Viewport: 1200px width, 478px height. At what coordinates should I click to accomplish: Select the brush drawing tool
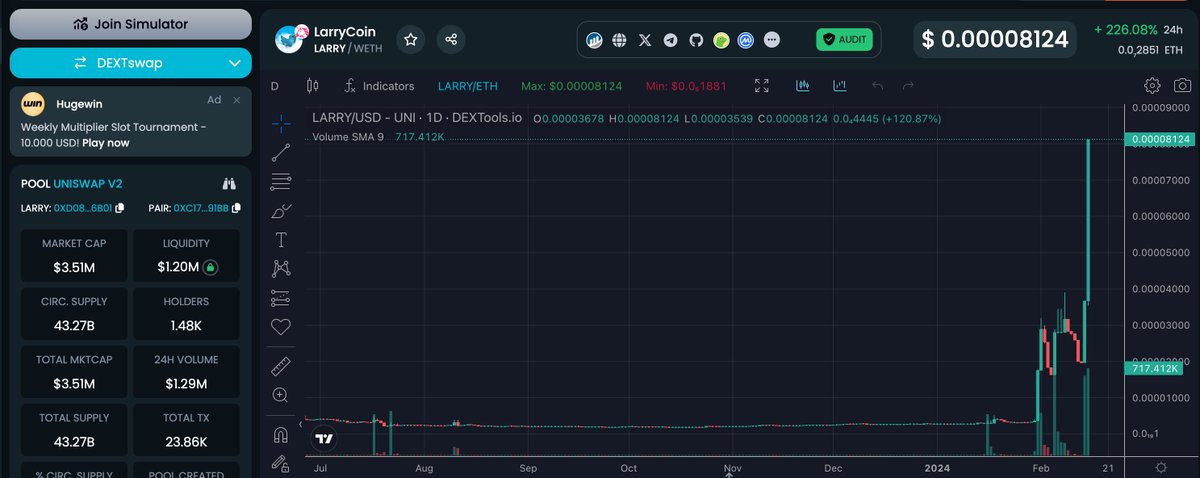pyautogui.click(x=281, y=210)
